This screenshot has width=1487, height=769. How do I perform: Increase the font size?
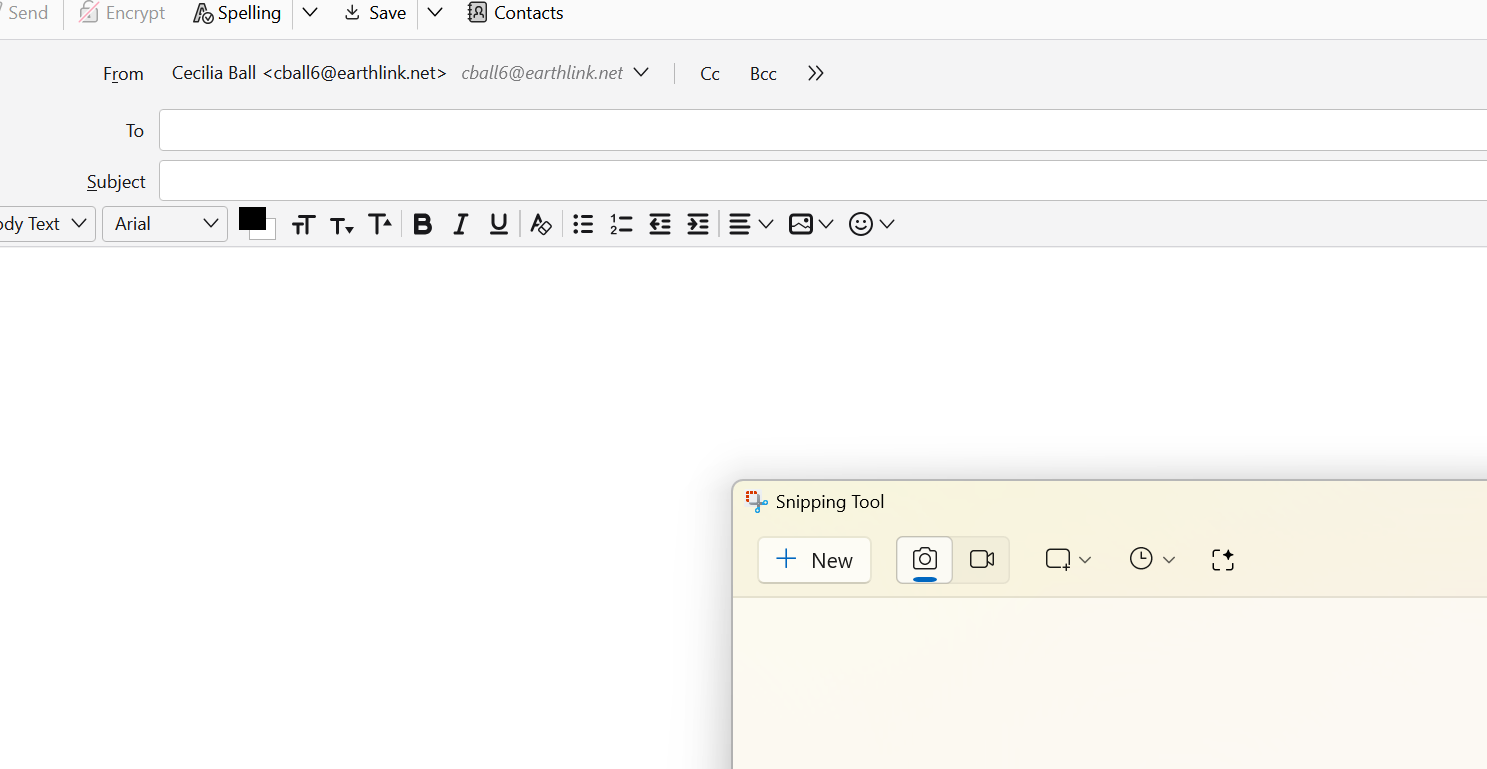coord(380,225)
